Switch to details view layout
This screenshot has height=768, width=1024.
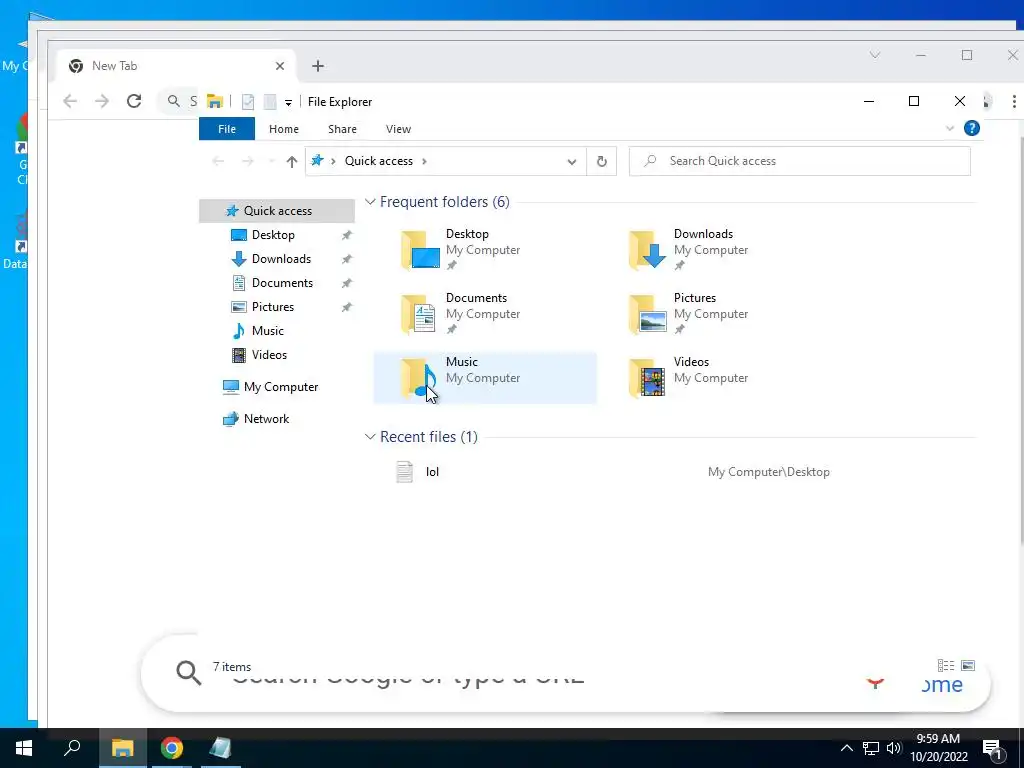[x=945, y=665]
